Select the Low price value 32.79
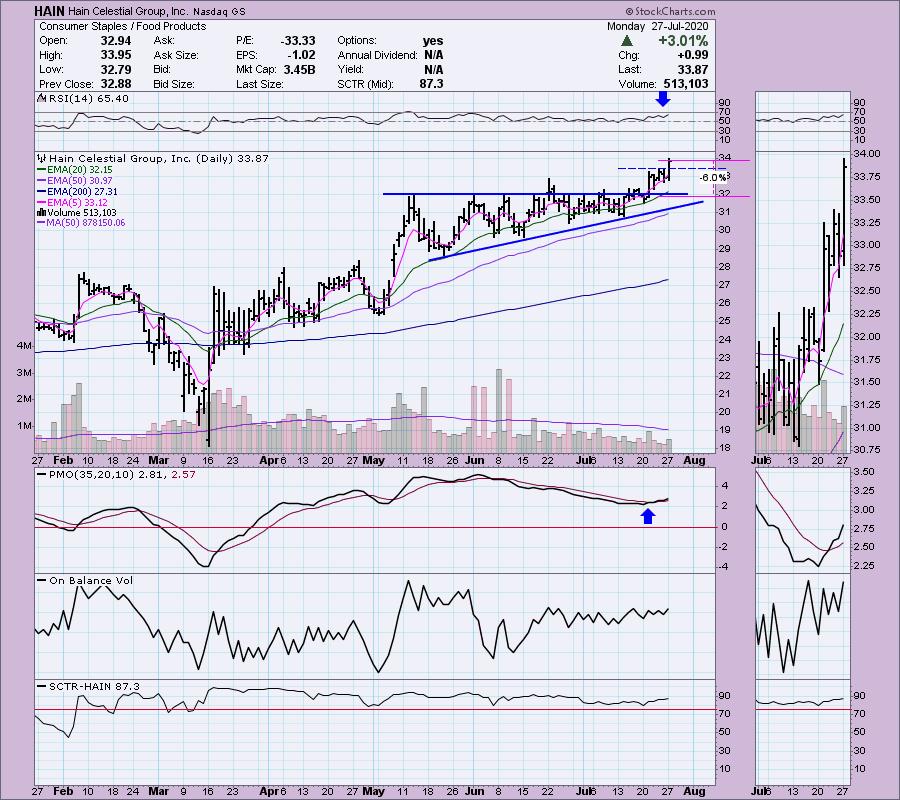Screen dimensions: 900x800 (x=116, y=69)
